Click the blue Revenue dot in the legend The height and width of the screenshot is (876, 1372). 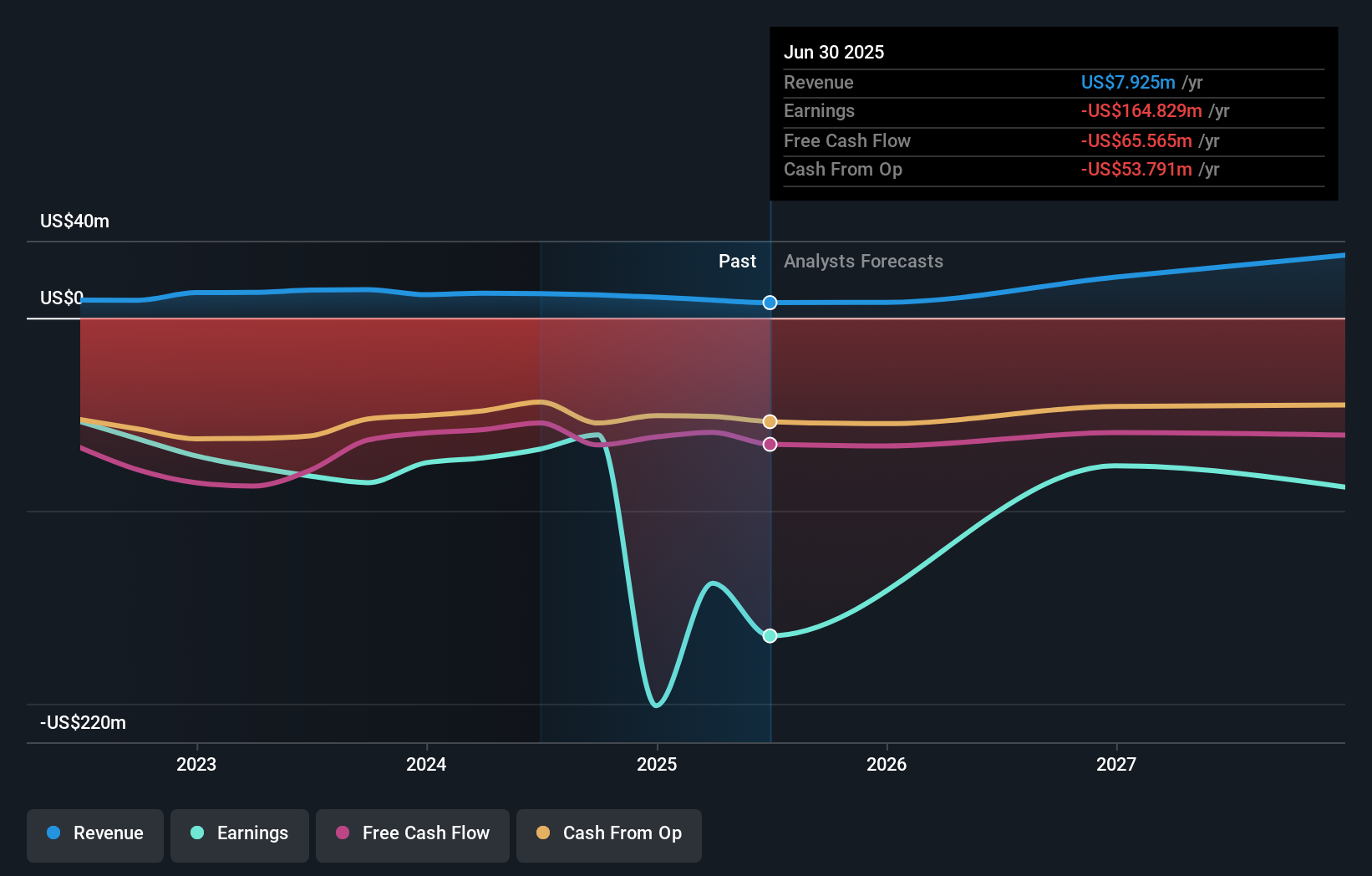tap(53, 833)
